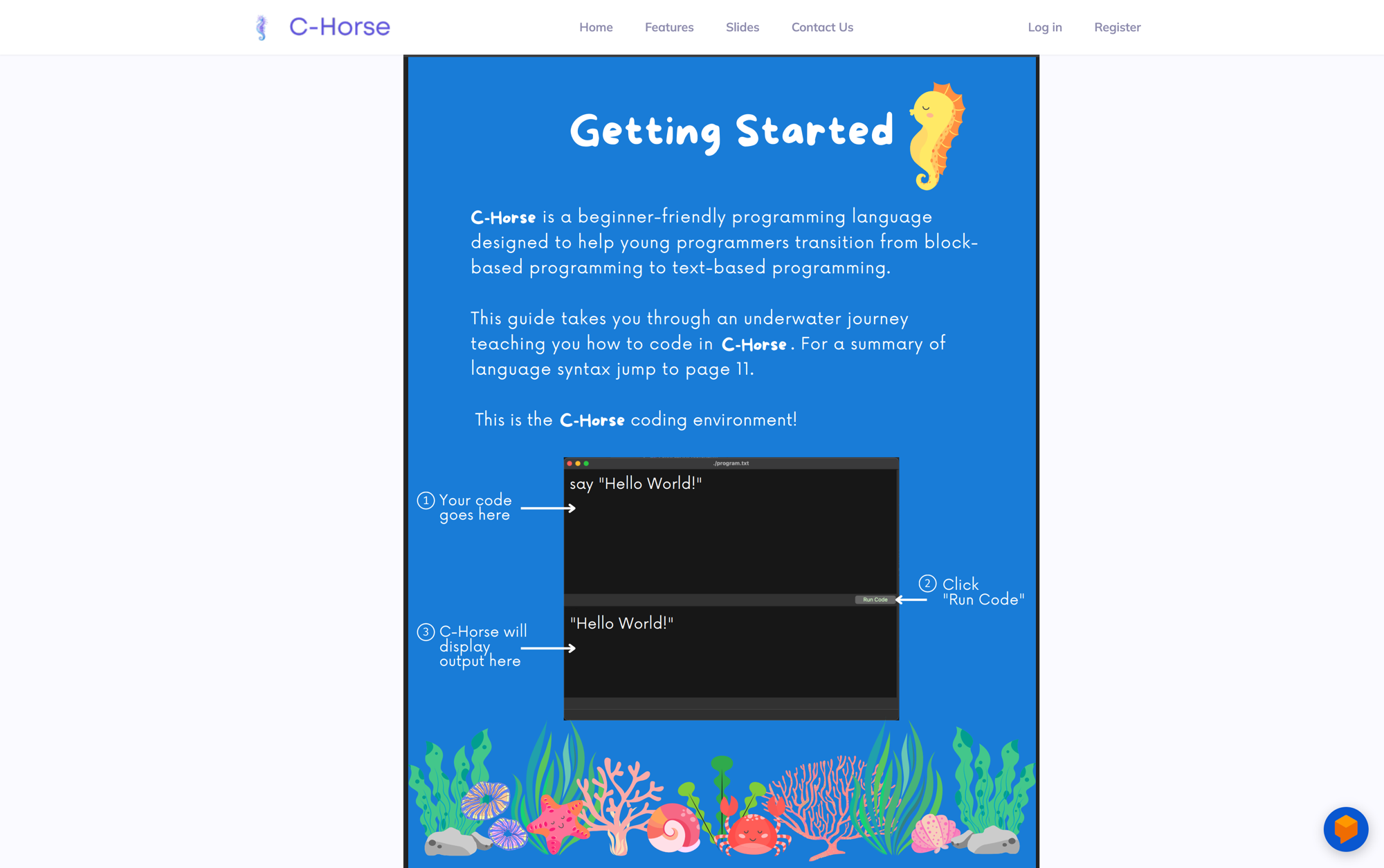Open the Log in page
Viewport: 1384px width, 868px height.
click(x=1045, y=27)
